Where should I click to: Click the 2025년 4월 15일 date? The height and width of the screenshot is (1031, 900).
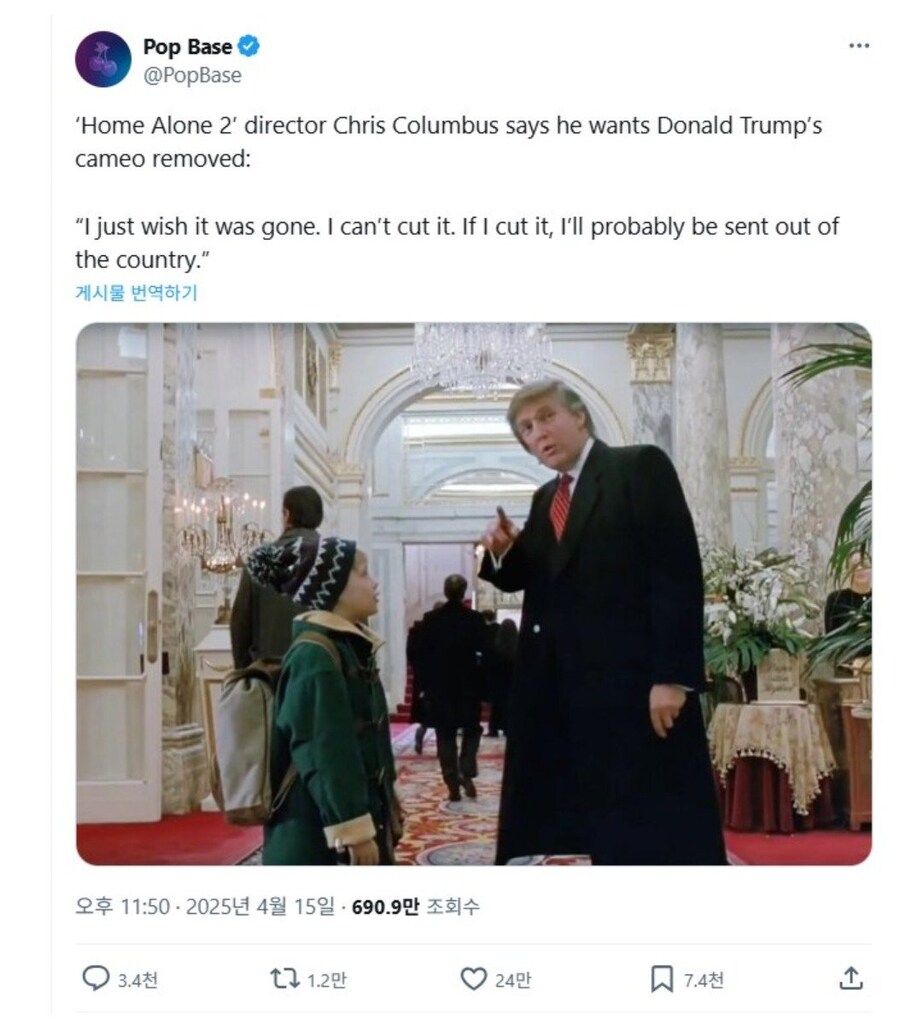pos(260,907)
